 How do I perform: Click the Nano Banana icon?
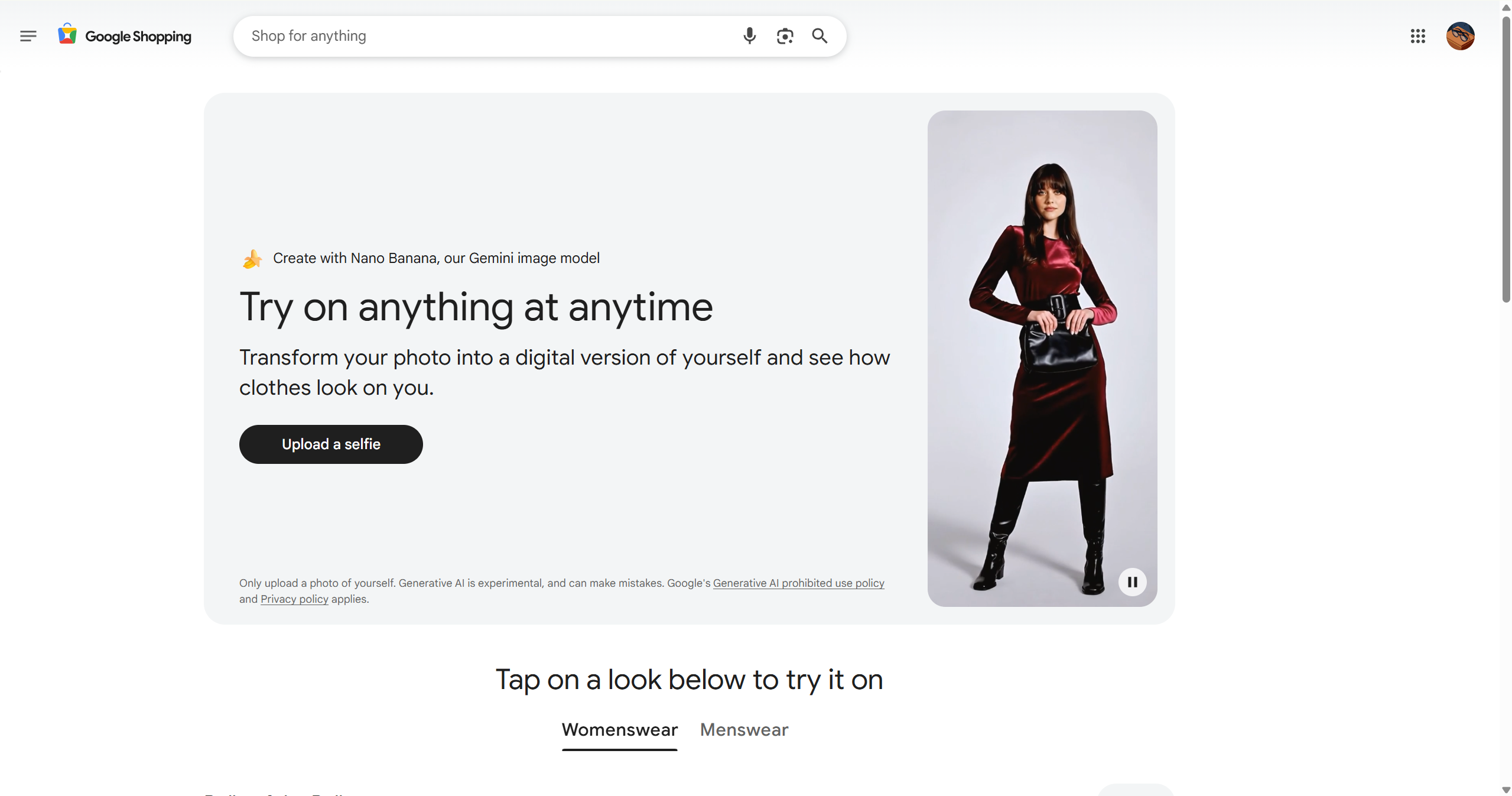tap(252, 259)
